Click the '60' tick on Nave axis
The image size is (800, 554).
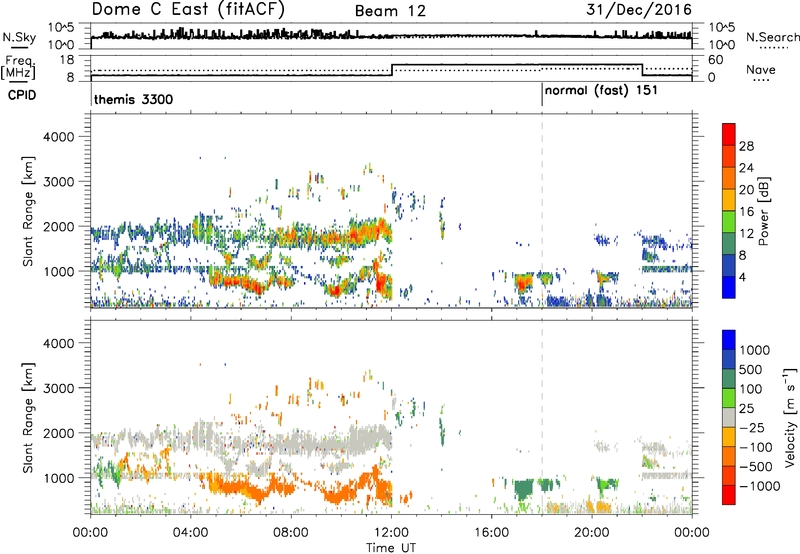click(x=716, y=60)
